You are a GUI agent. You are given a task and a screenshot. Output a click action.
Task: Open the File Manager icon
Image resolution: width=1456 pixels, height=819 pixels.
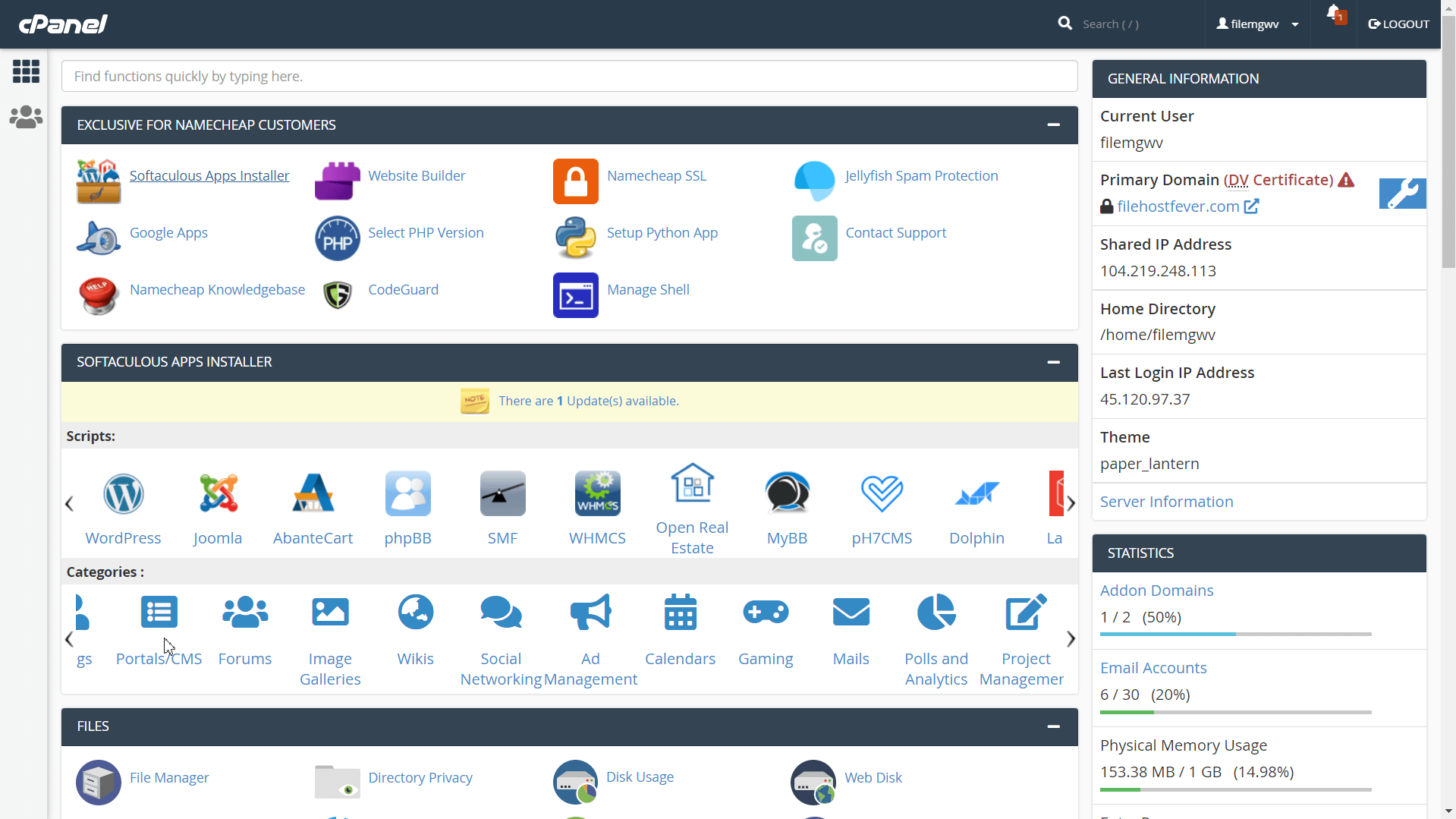pyautogui.click(x=99, y=783)
